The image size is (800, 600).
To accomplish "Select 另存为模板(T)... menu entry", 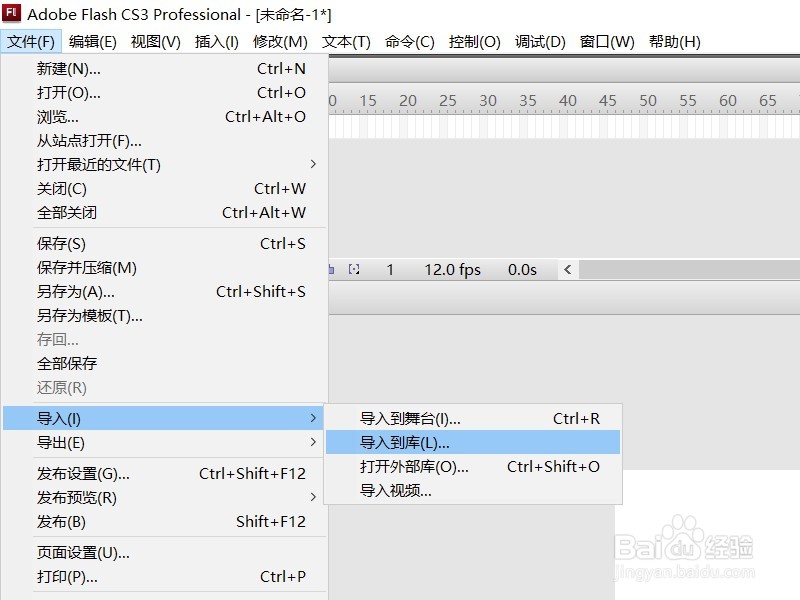I will pos(164,315).
